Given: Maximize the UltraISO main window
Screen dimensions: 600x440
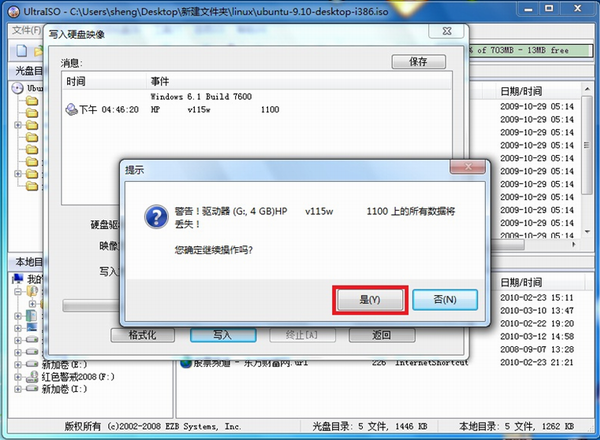Looking at the screenshot, I should click(x=549, y=9).
